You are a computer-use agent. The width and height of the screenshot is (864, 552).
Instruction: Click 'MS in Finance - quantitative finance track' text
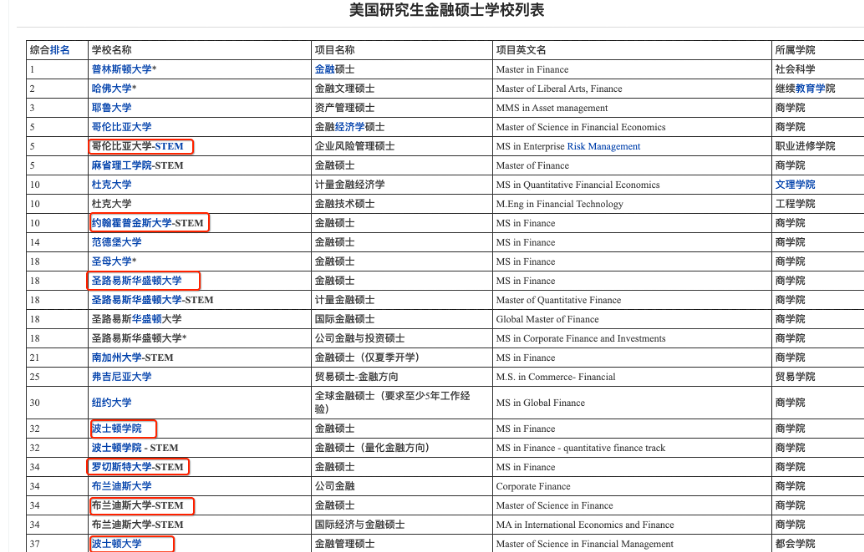click(581, 448)
